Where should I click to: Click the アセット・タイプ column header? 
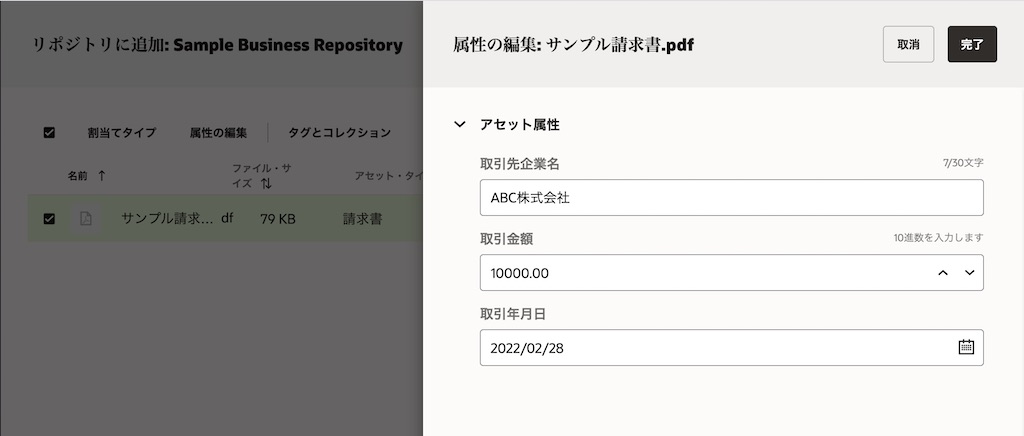pyautogui.click(x=388, y=176)
